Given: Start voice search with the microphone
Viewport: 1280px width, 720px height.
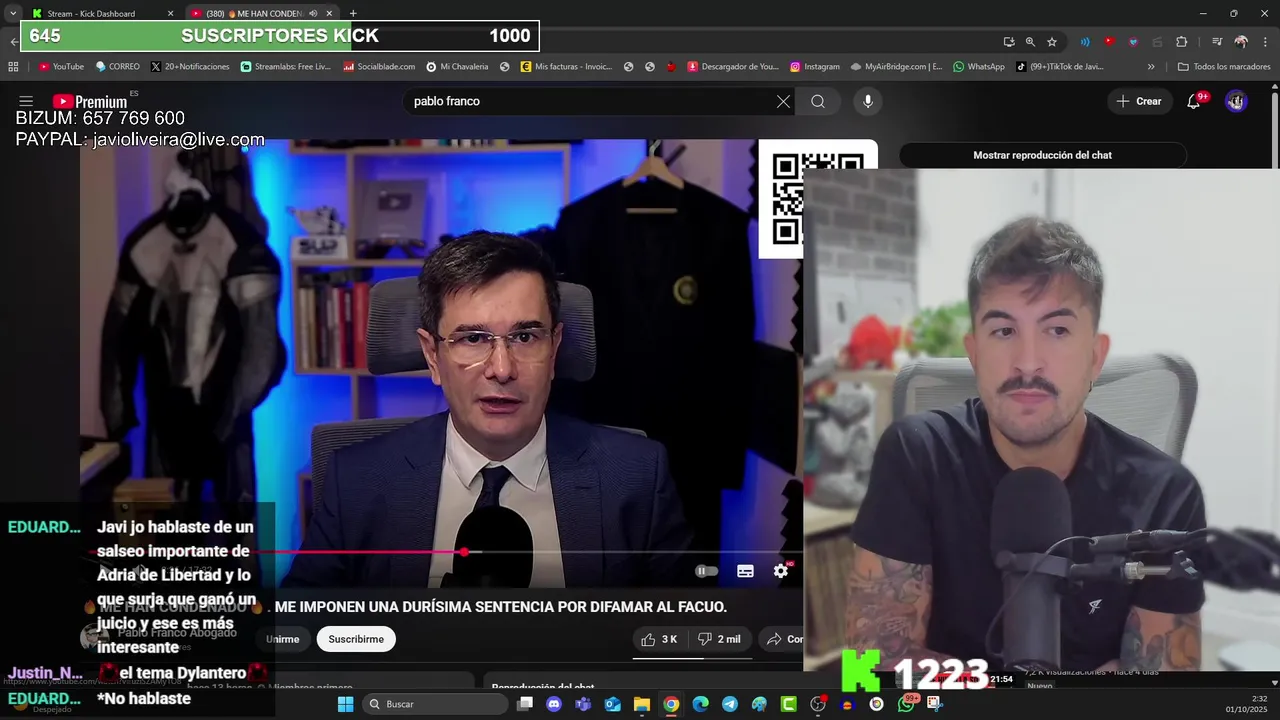Looking at the screenshot, I should click(868, 101).
